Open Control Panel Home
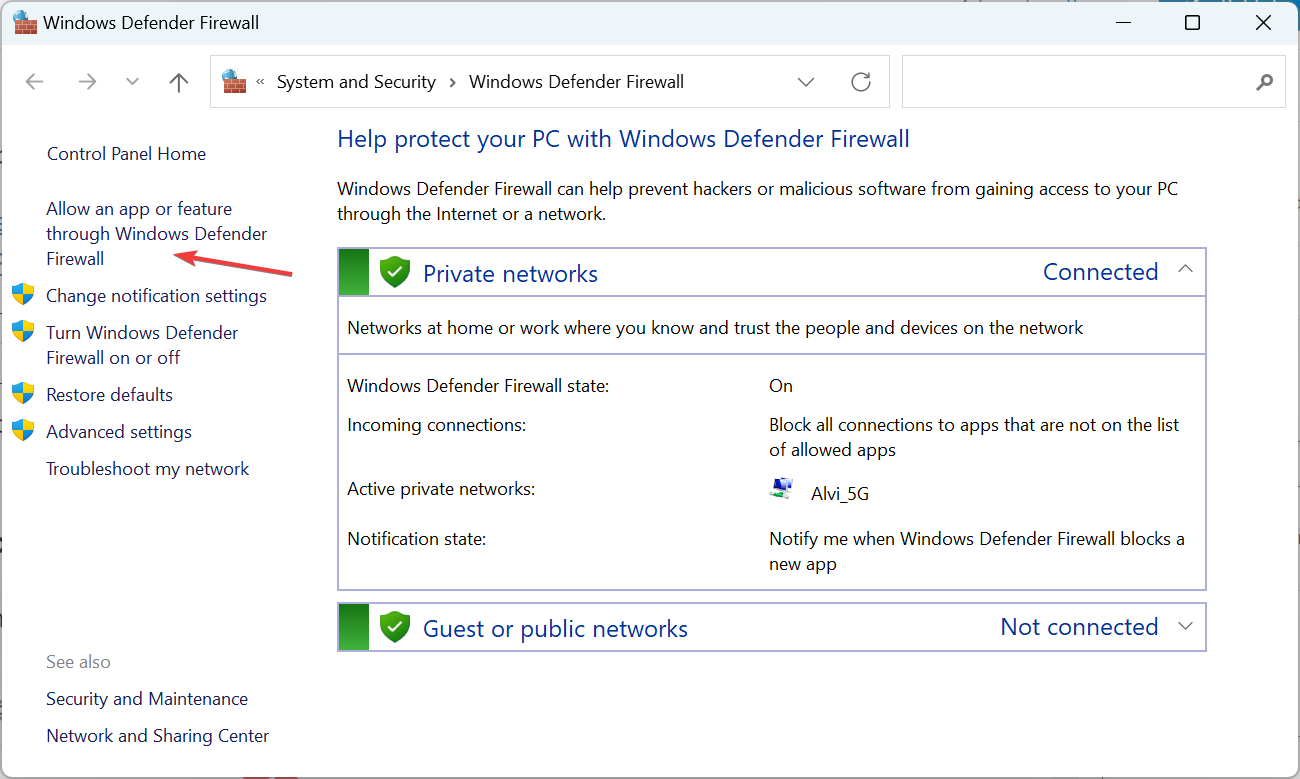 pyautogui.click(x=126, y=154)
